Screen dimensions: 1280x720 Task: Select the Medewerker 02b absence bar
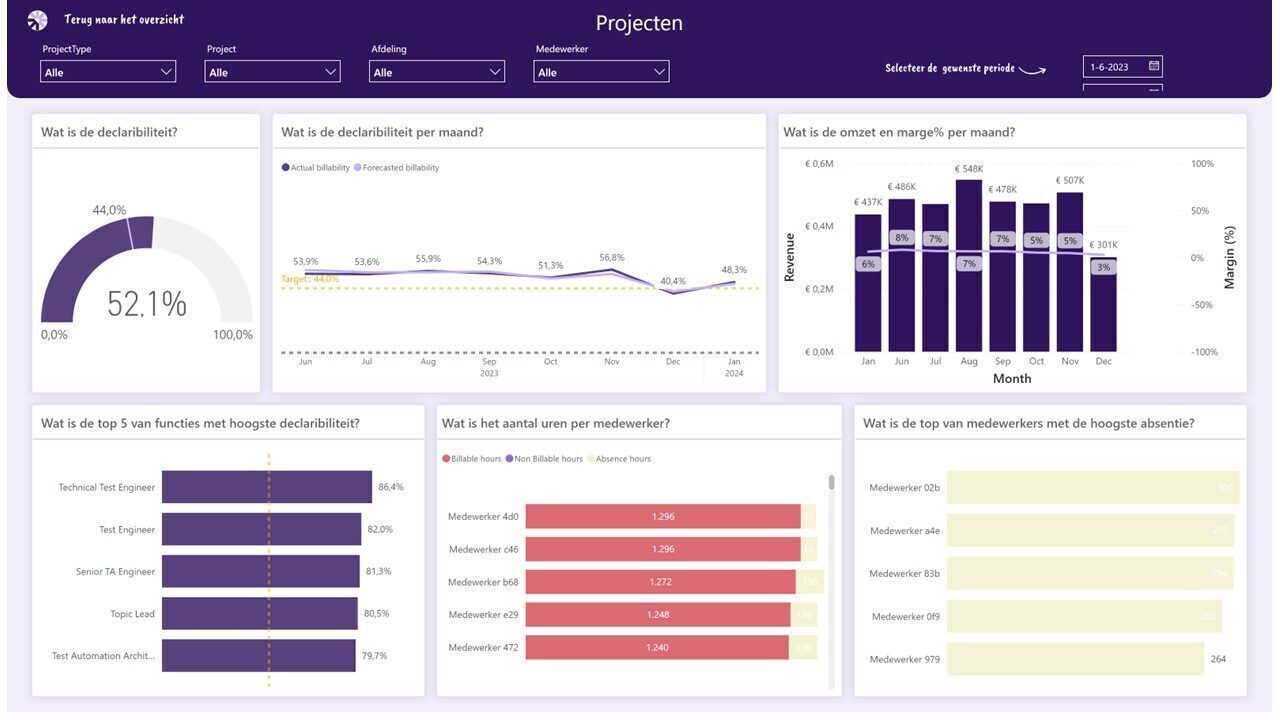pos(1093,487)
